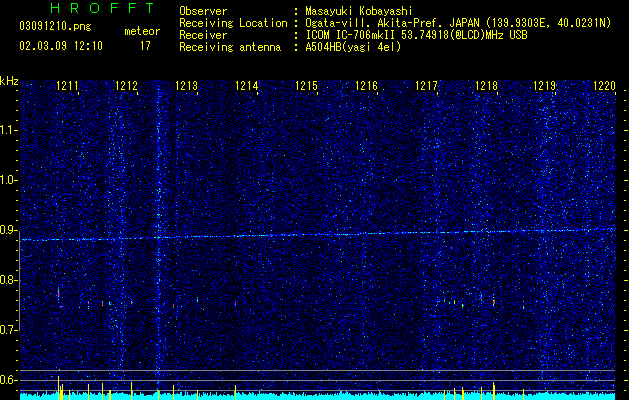This screenshot has width=629, height=400.
Task: Click the HROFFT title text
Action: (x=102, y=8)
